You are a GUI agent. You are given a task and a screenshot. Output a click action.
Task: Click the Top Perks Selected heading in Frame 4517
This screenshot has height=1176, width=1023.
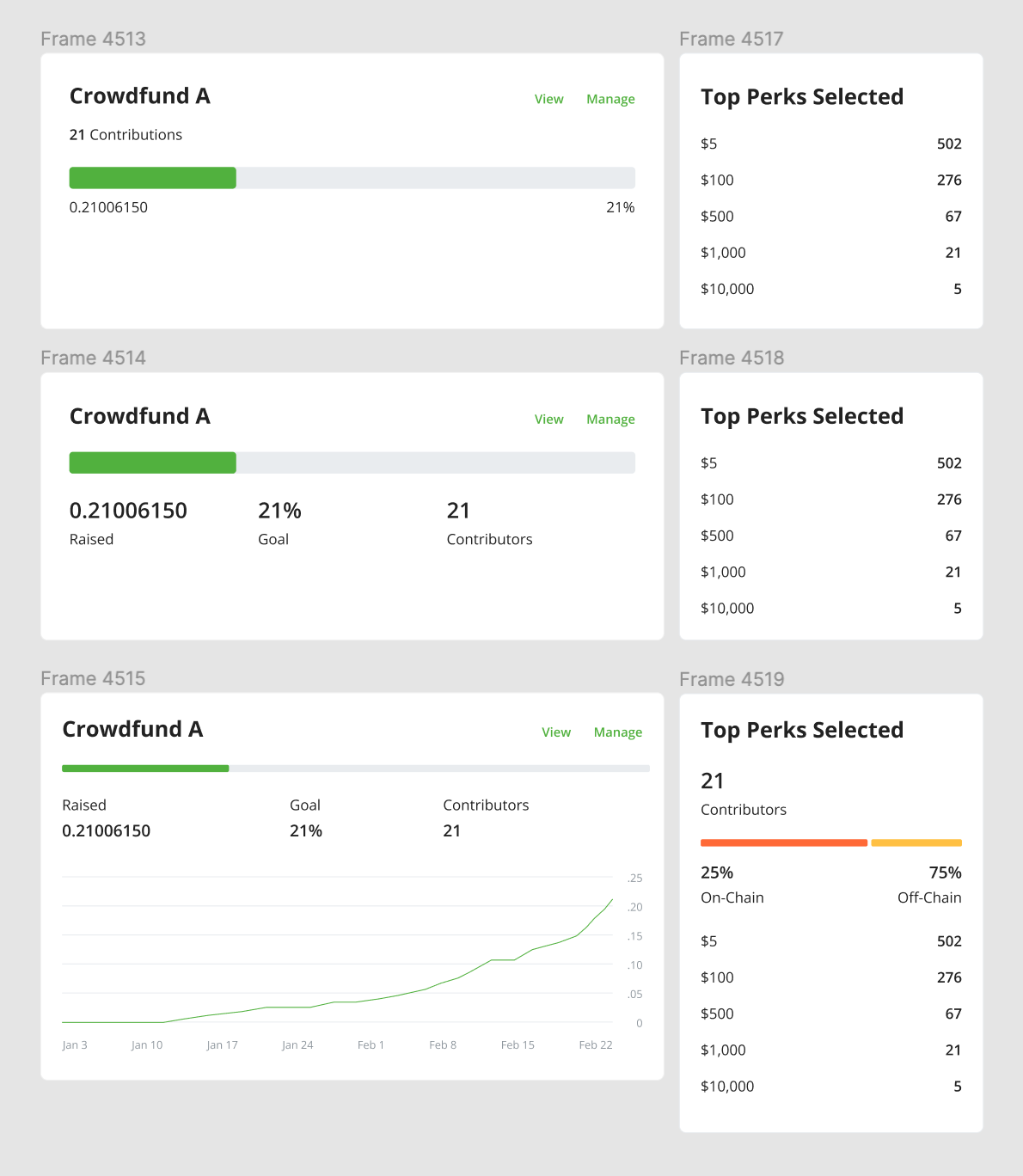coord(801,97)
